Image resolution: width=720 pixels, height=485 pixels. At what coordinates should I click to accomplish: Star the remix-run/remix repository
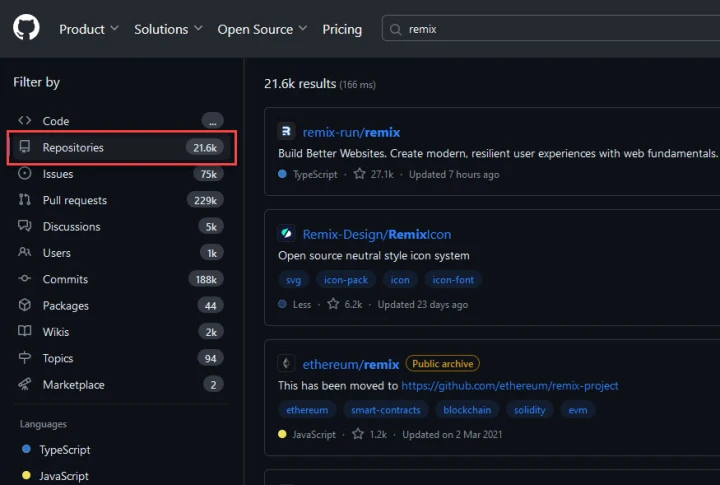359,174
